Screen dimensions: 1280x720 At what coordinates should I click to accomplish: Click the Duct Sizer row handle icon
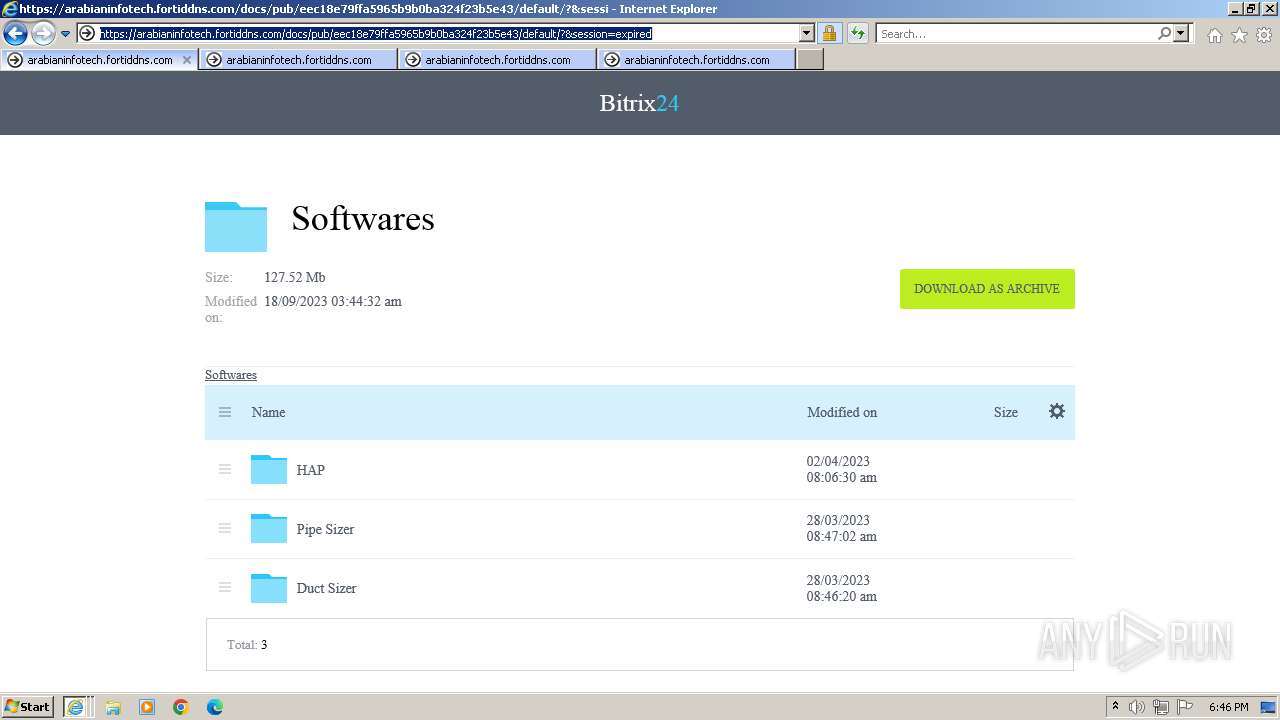pyautogui.click(x=225, y=587)
